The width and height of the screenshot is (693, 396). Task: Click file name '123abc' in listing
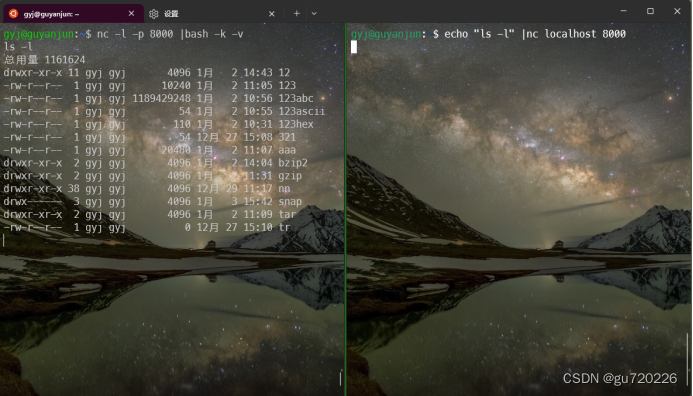[x=296, y=98]
